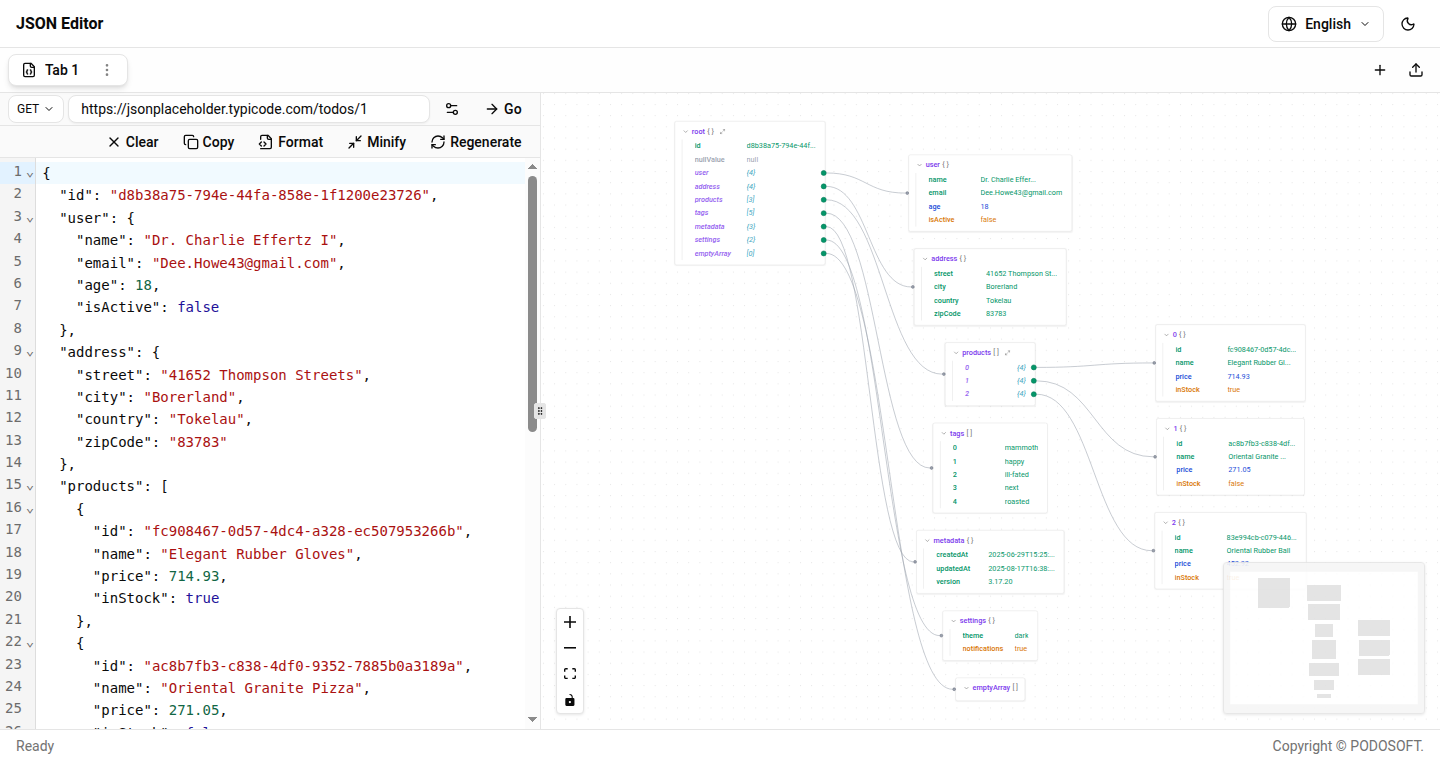Zoom out on the graph canvas
The width and height of the screenshot is (1440, 761).
tap(570, 648)
